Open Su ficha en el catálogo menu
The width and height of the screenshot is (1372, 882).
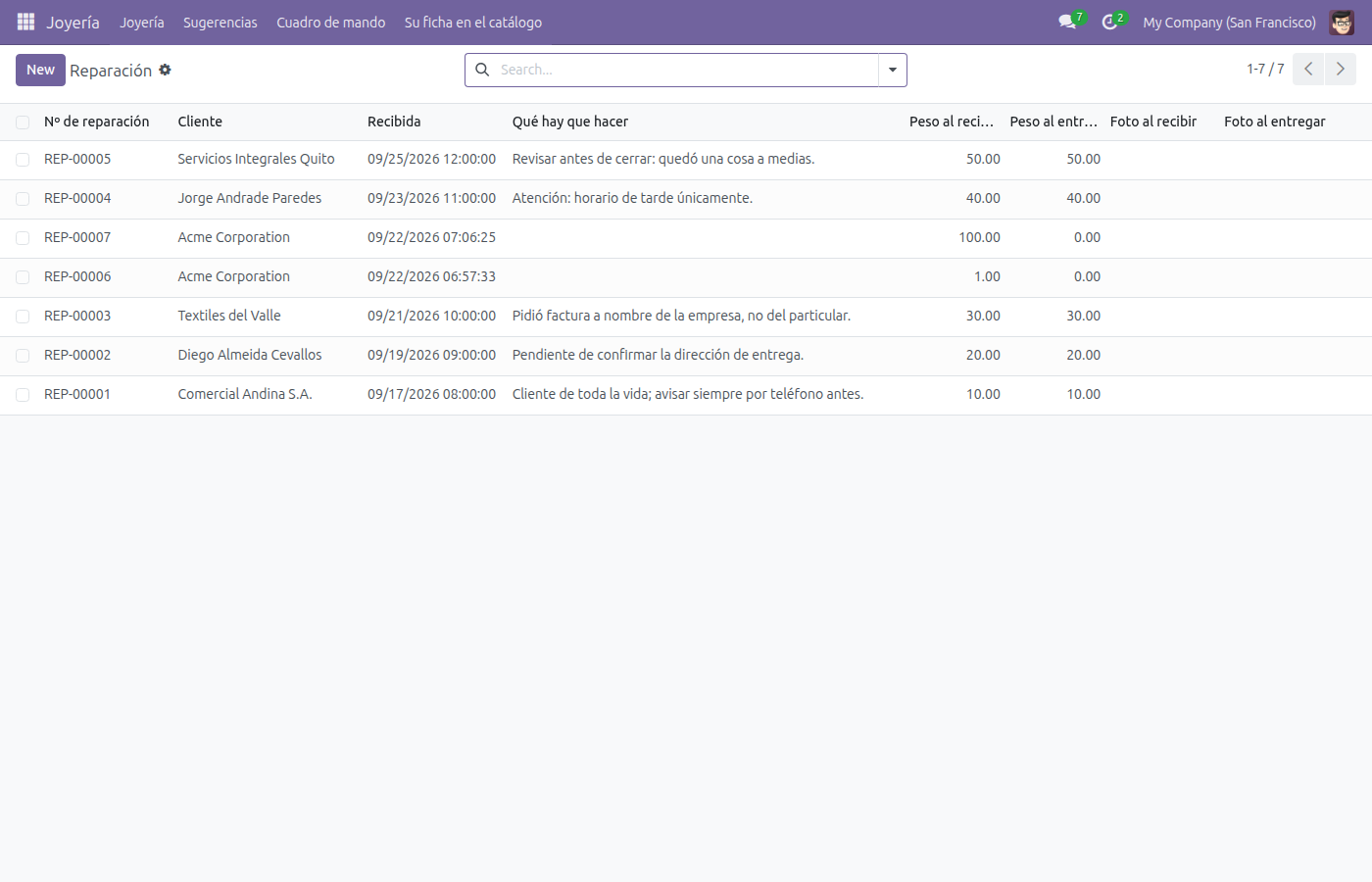[473, 22]
